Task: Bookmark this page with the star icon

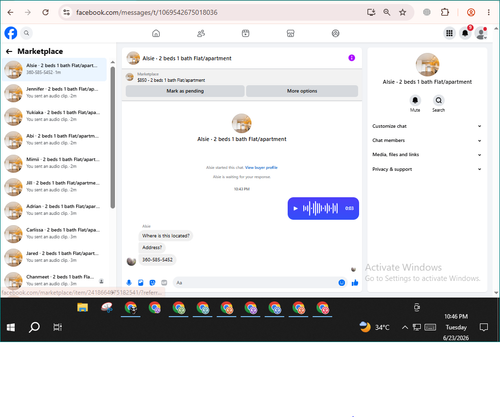Action: [403, 12]
